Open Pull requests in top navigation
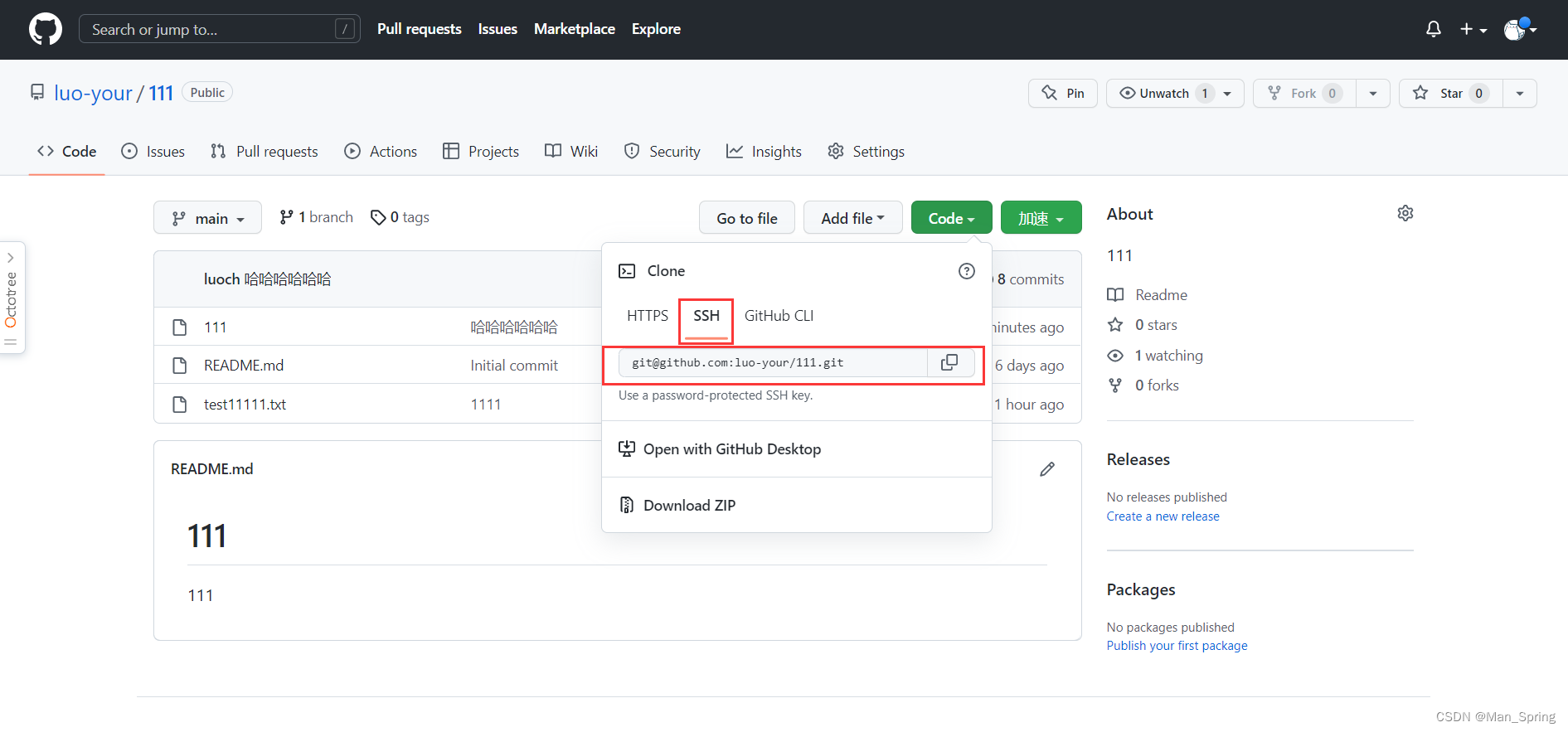The image size is (1568, 732). 420,29
